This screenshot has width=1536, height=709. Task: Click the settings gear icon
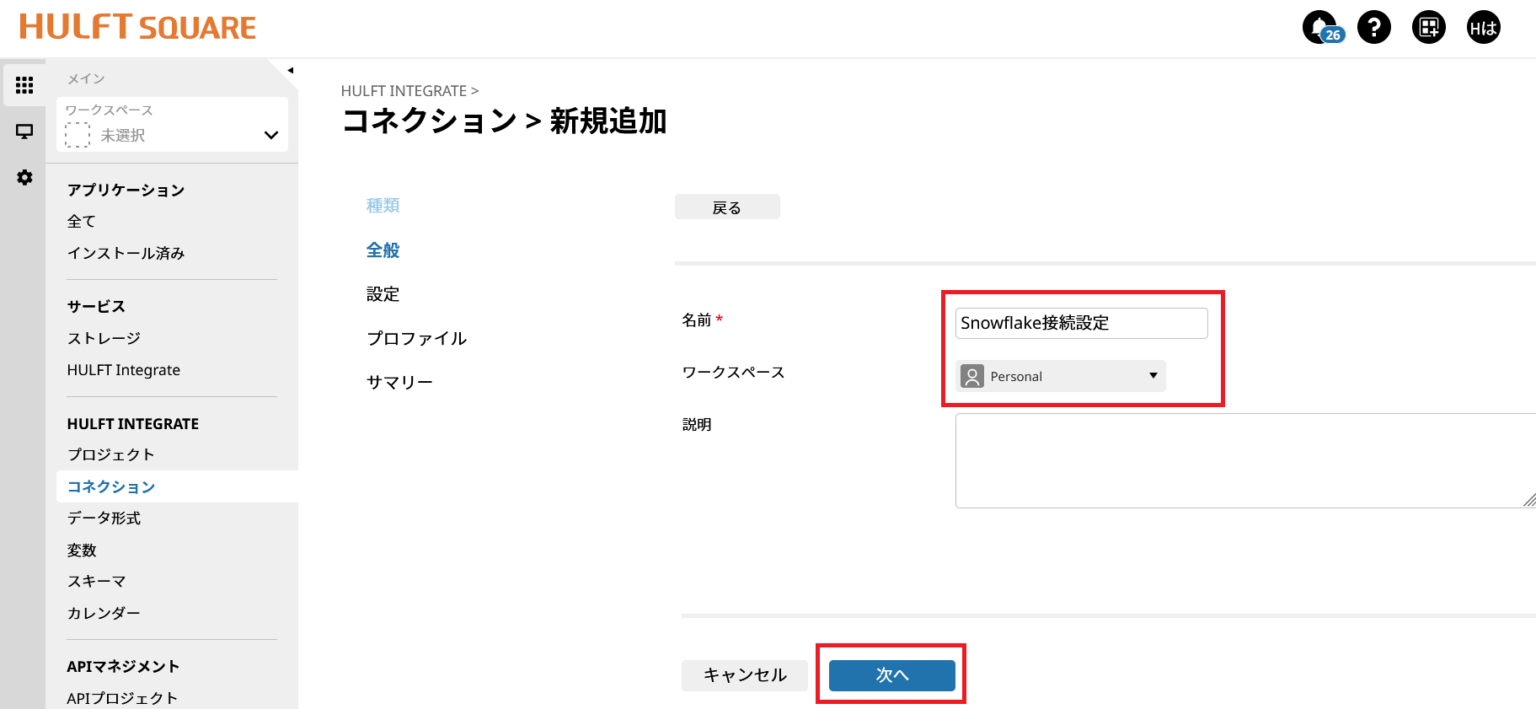pos(24,177)
